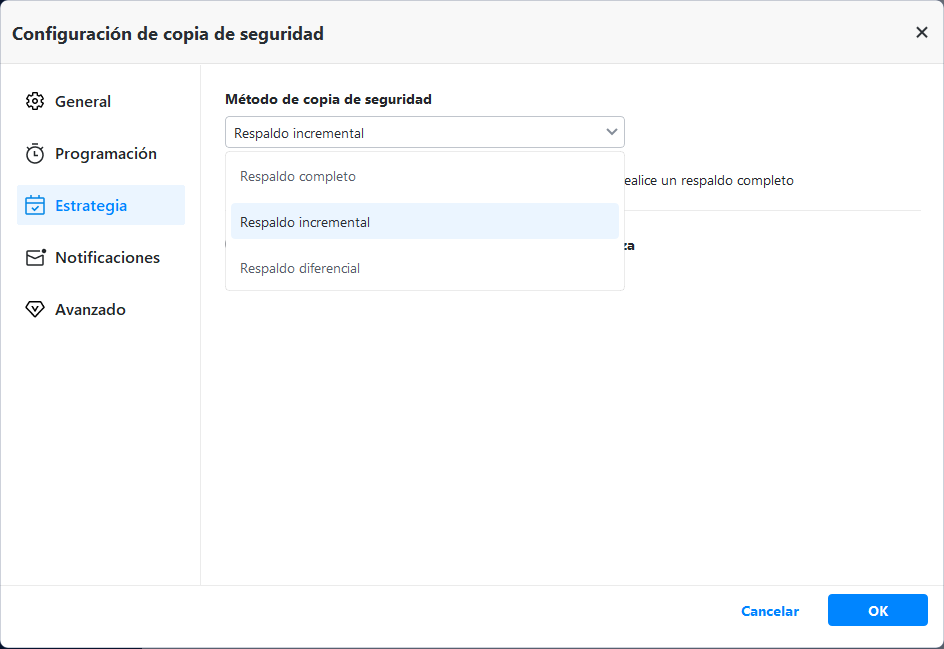Click the stopwatch icon for Programación

coord(35,154)
